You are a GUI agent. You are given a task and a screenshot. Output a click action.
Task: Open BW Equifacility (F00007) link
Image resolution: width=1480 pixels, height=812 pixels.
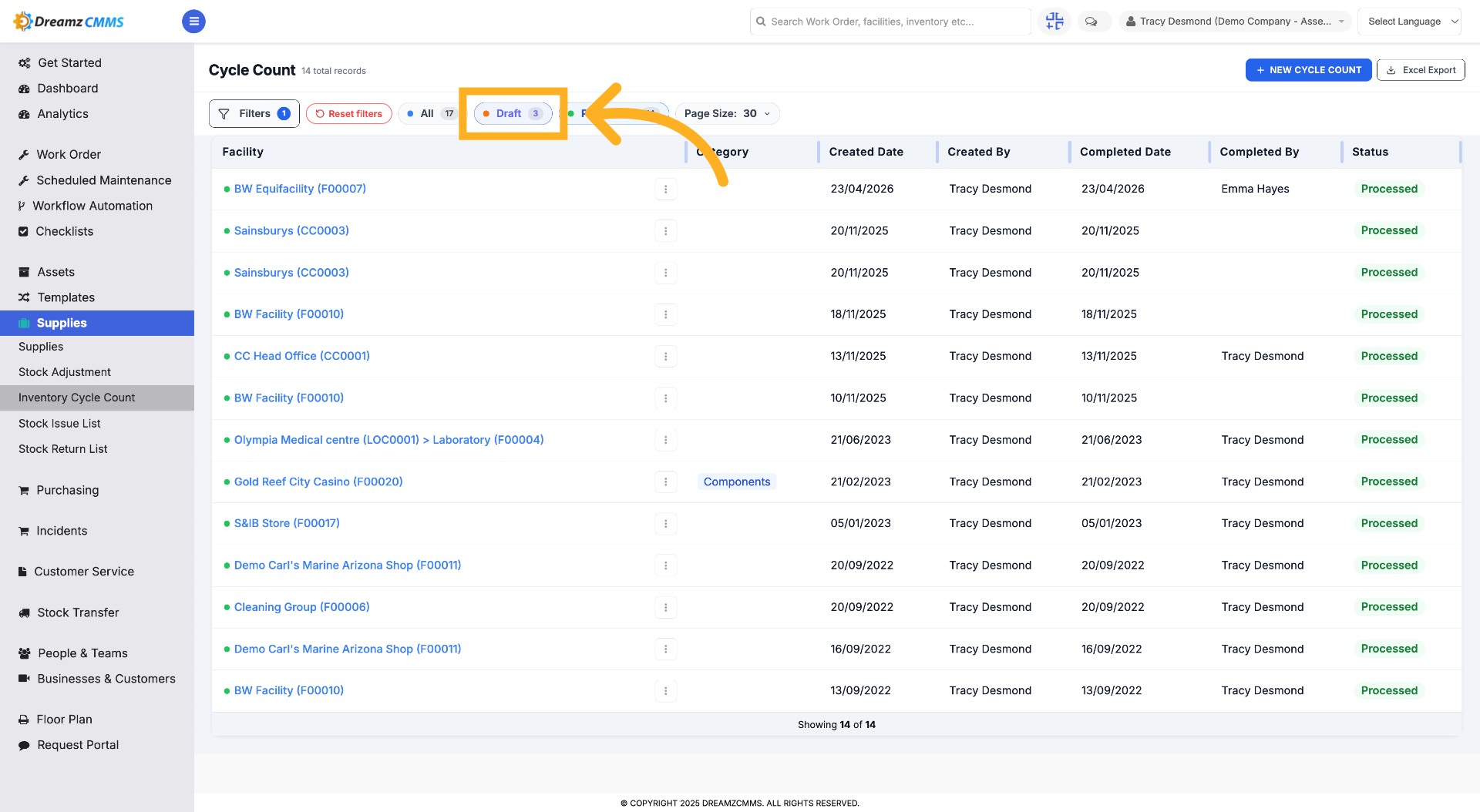[300, 189]
